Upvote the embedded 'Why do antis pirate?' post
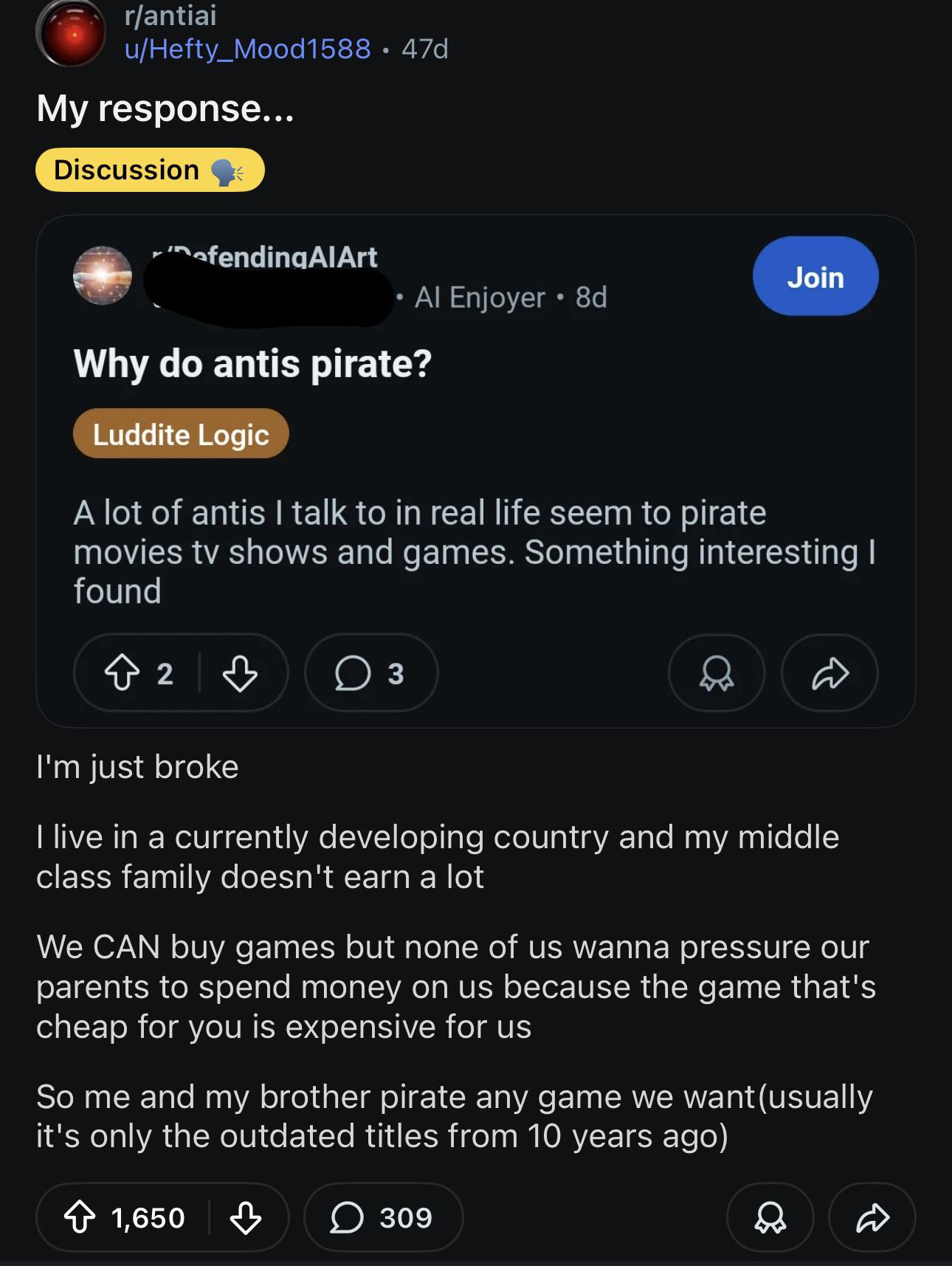This screenshot has height=1266, width=952. 122,673
